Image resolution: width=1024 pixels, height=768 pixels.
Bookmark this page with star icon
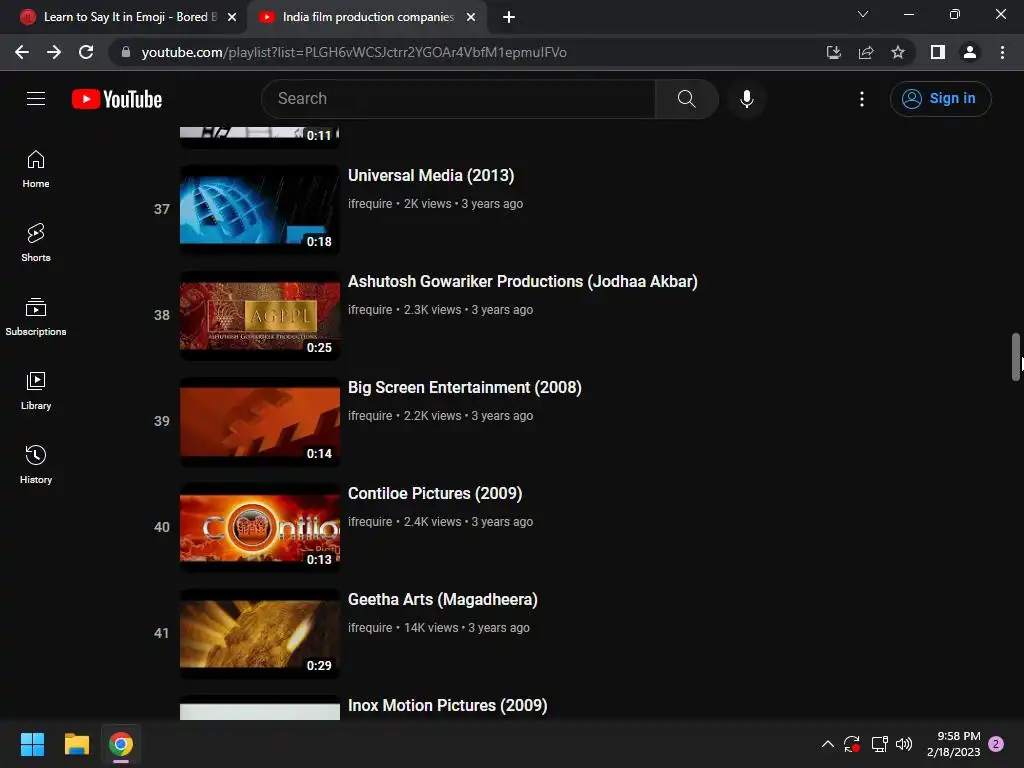click(x=898, y=52)
